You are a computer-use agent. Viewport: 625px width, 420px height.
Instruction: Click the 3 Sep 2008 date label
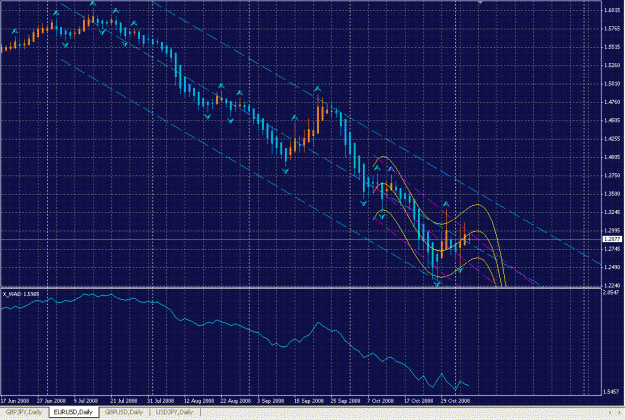pyautogui.click(x=270, y=401)
